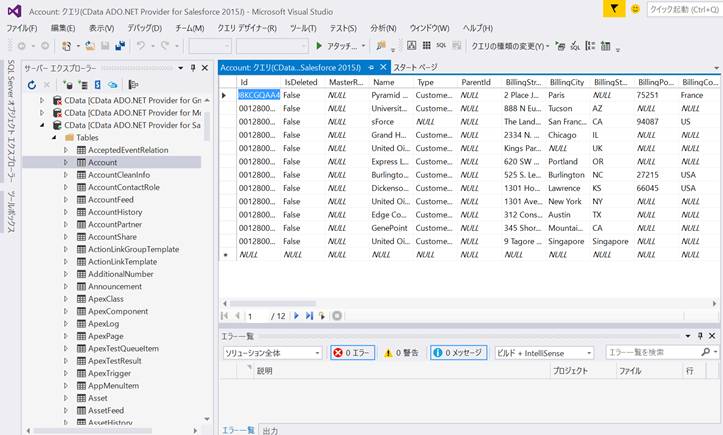Toggle the 0 メッセージ messages filter
Screen dimensions: 723x435
tap(458, 353)
